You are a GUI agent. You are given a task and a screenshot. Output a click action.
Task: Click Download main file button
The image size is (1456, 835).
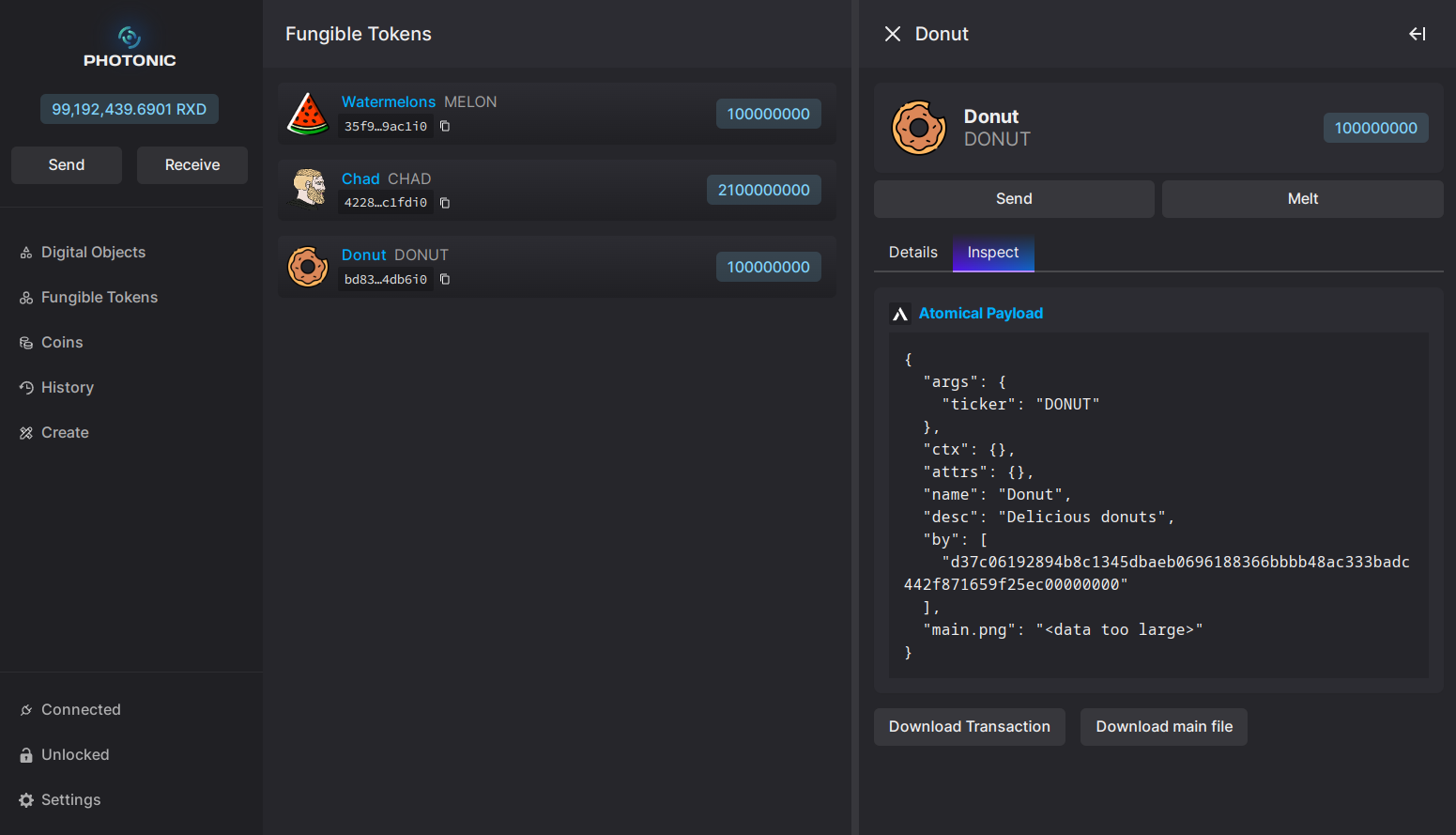click(1164, 727)
